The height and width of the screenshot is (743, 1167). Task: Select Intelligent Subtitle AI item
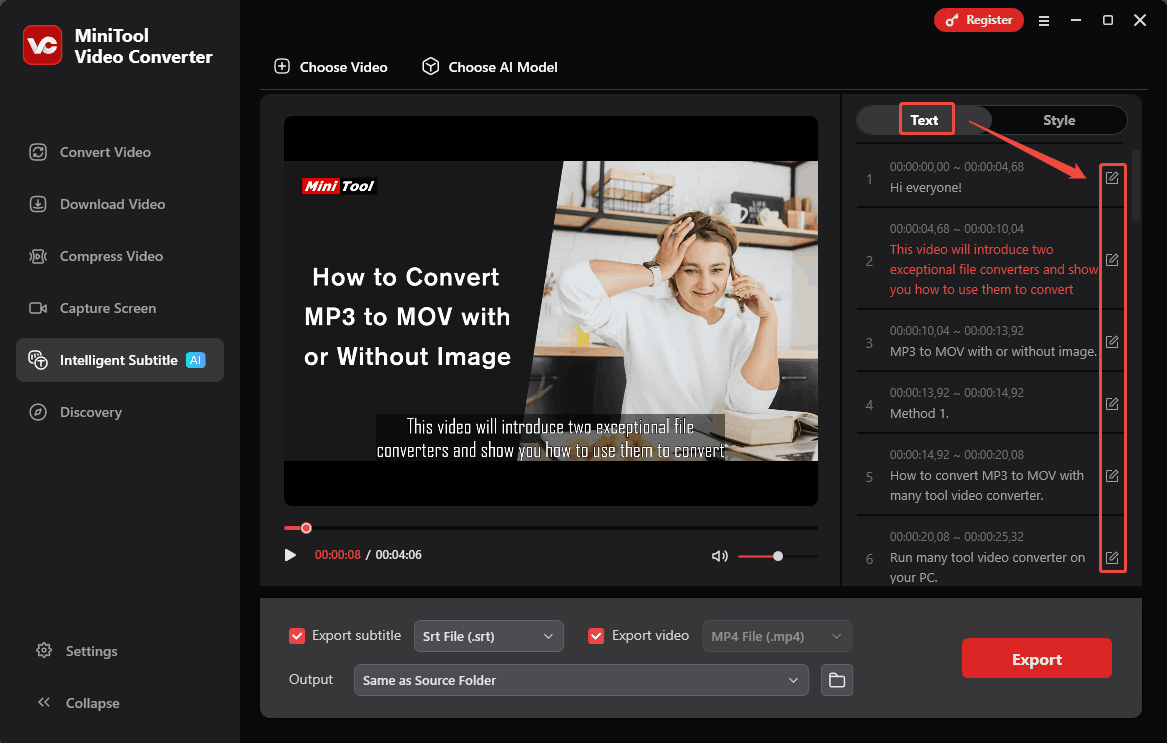coord(120,360)
